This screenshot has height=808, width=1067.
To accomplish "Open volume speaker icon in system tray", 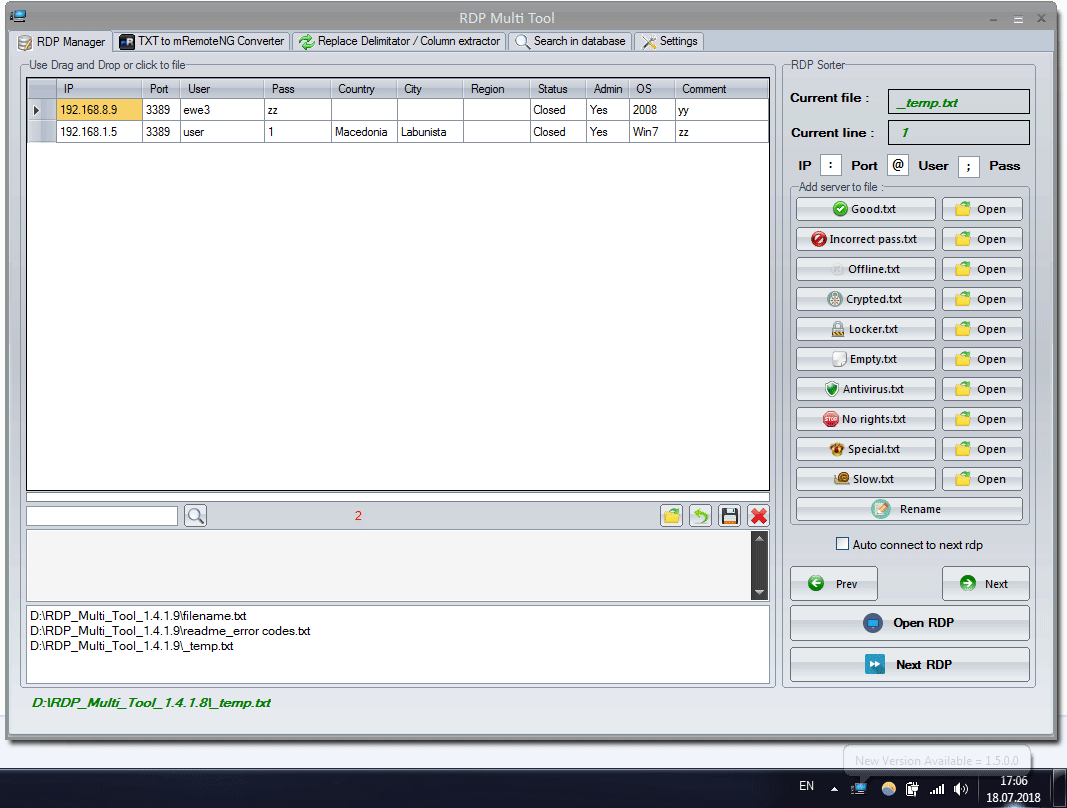I will pos(960,789).
